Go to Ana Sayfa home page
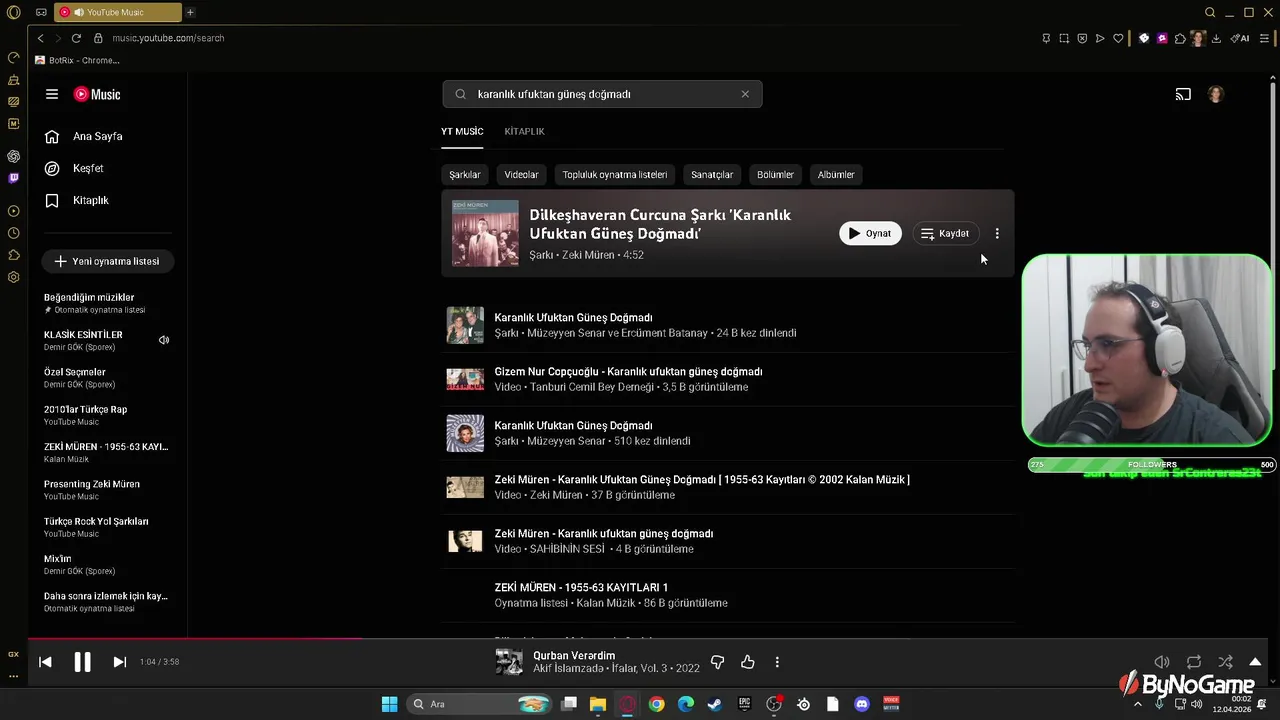The width and height of the screenshot is (1280, 720). pyautogui.click(x=100, y=136)
